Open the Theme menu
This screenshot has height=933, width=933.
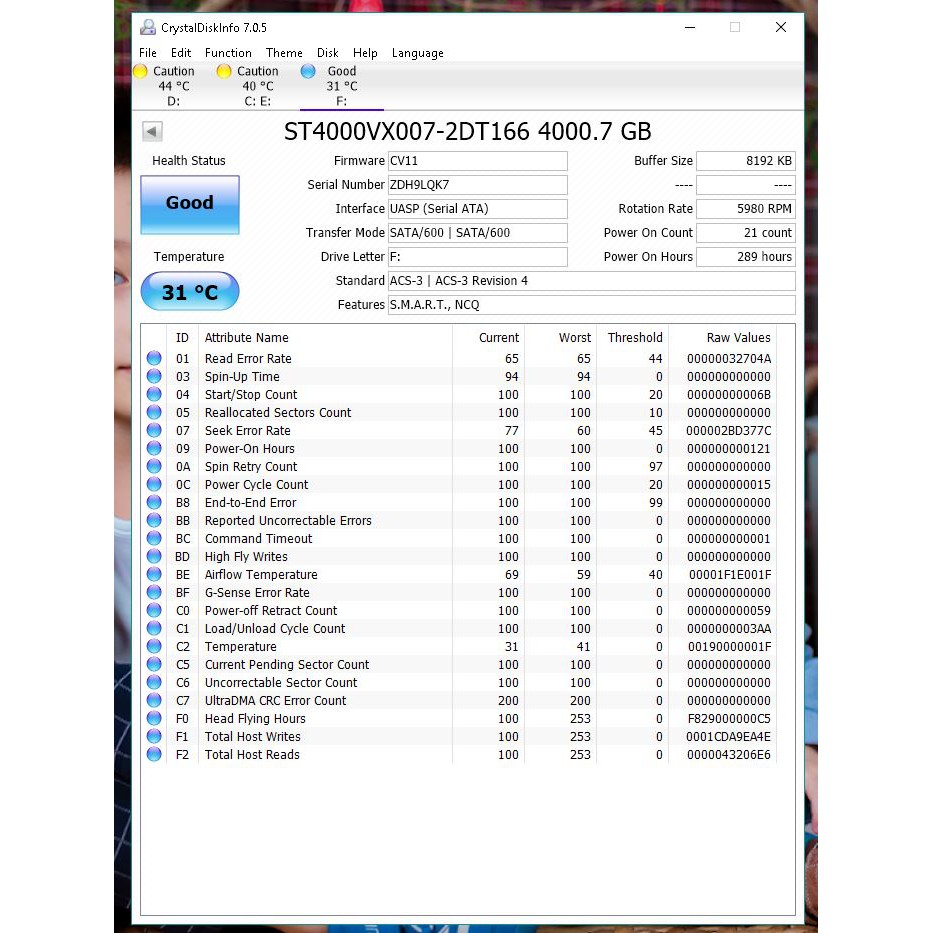284,53
